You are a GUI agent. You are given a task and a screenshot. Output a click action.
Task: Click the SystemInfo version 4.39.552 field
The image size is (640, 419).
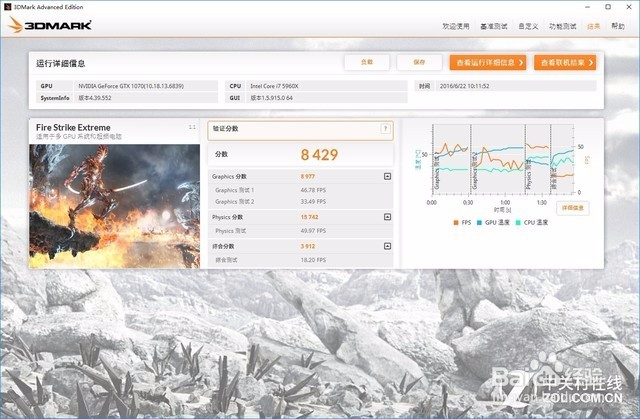pos(146,98)
